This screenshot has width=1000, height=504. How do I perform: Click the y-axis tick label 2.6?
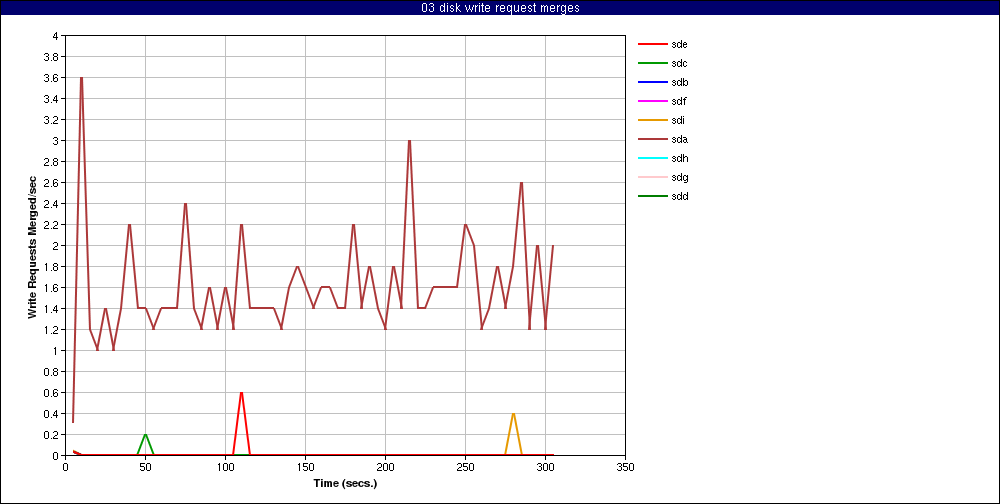coord(52,183)
